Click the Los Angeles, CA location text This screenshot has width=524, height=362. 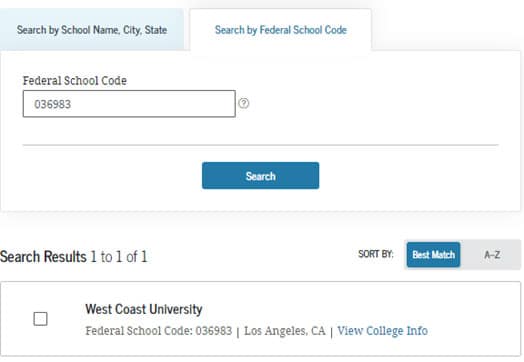pos(285,331)
